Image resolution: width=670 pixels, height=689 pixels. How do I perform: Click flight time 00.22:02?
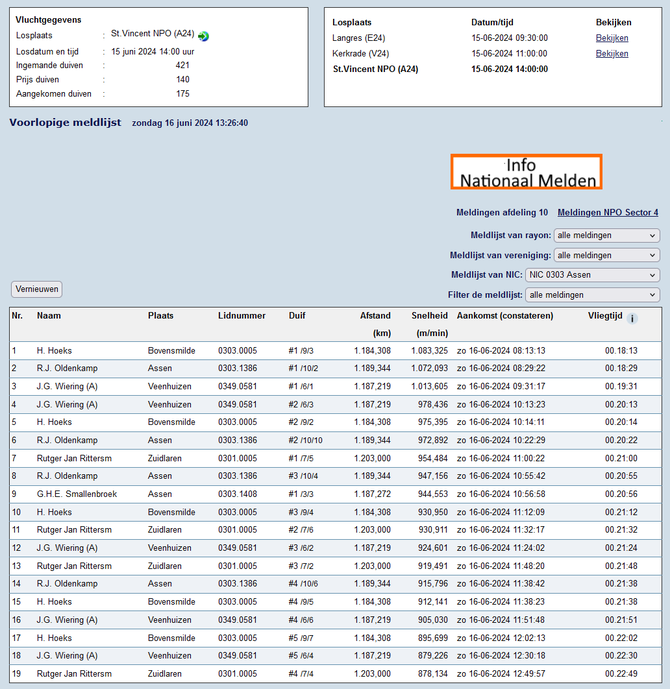click(621, 638)
